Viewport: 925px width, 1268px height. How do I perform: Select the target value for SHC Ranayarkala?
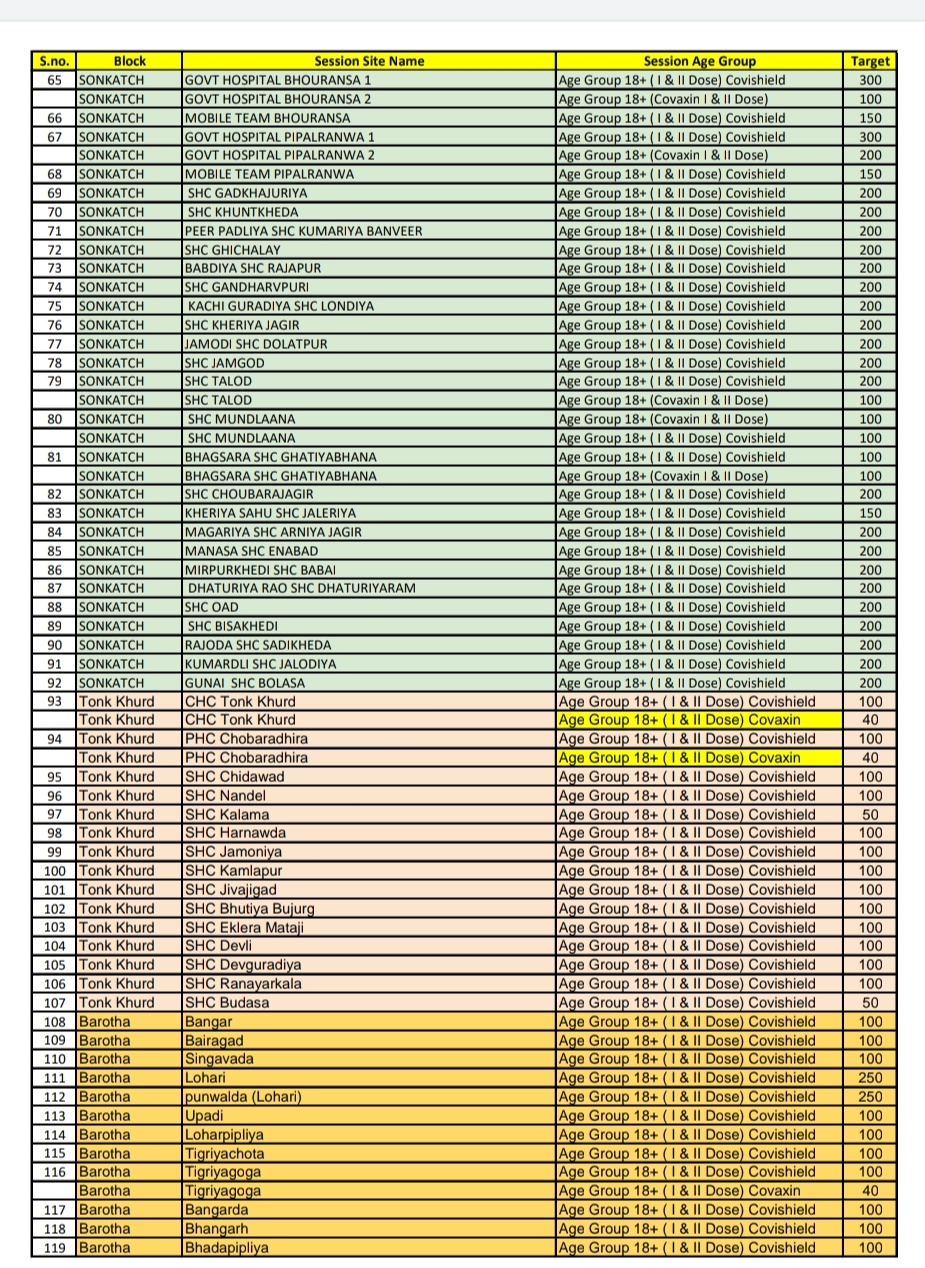(x=869, y=984)
